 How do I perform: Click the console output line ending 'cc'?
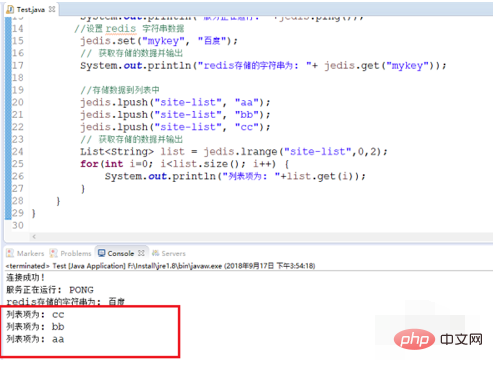click(x=35, y=314)
